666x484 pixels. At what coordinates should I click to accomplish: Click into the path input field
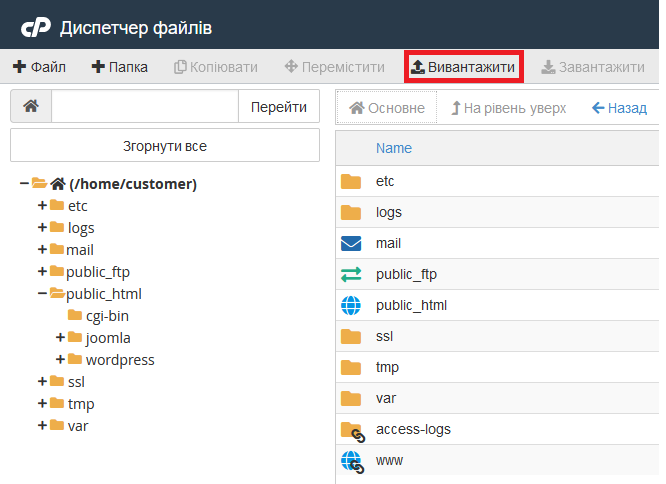click(145, 107)
